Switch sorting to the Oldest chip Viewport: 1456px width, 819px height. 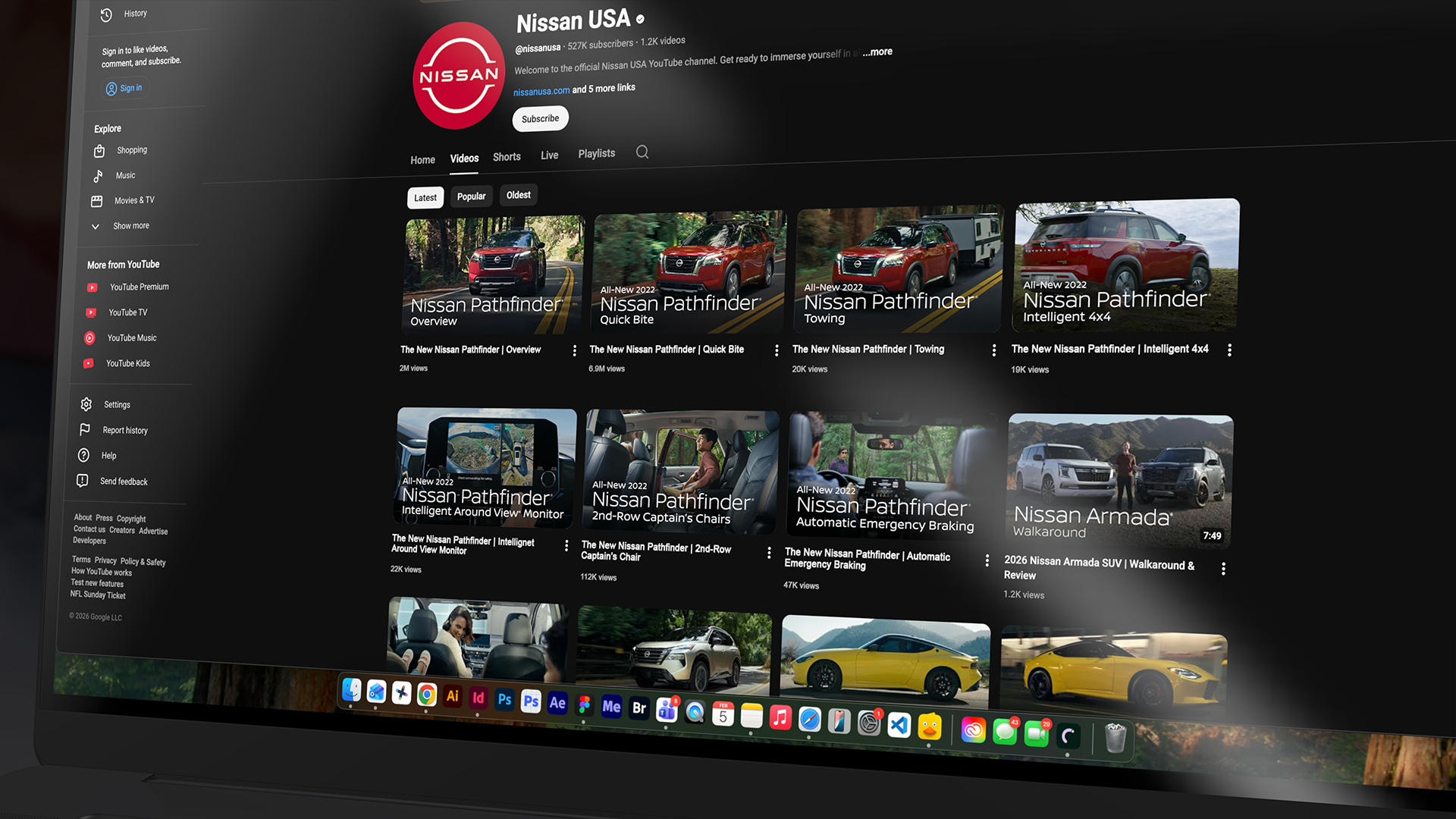(x=519, y=195)
